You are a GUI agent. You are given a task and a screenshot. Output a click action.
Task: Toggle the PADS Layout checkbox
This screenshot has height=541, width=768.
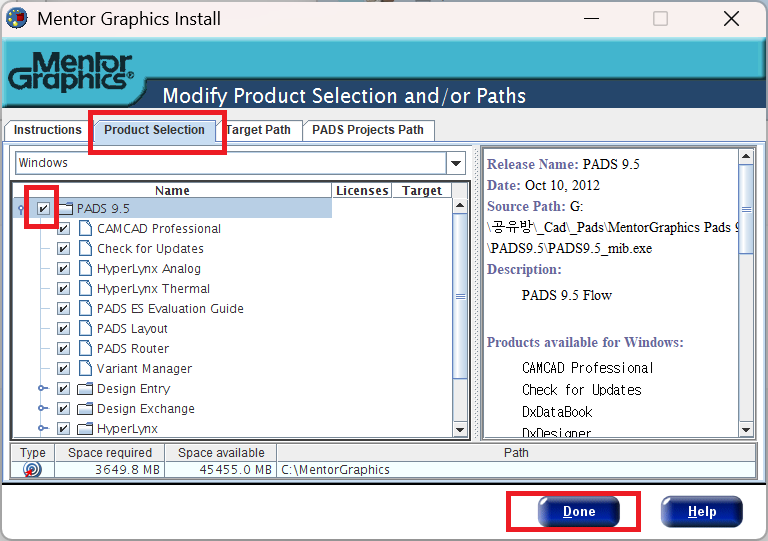click(x=63, y=329)
